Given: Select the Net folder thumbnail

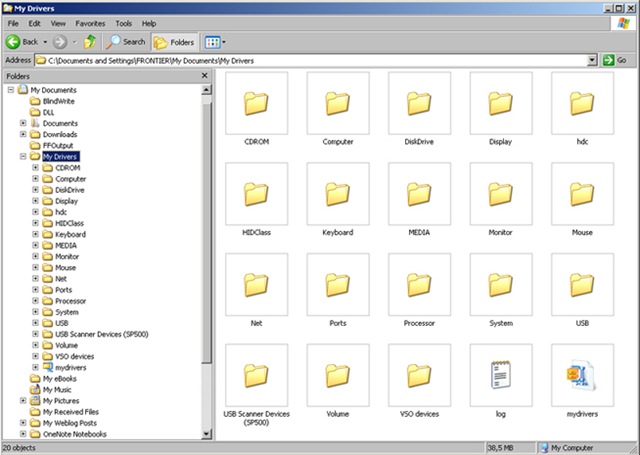Looking at the screenshot, I should point(256,284).
